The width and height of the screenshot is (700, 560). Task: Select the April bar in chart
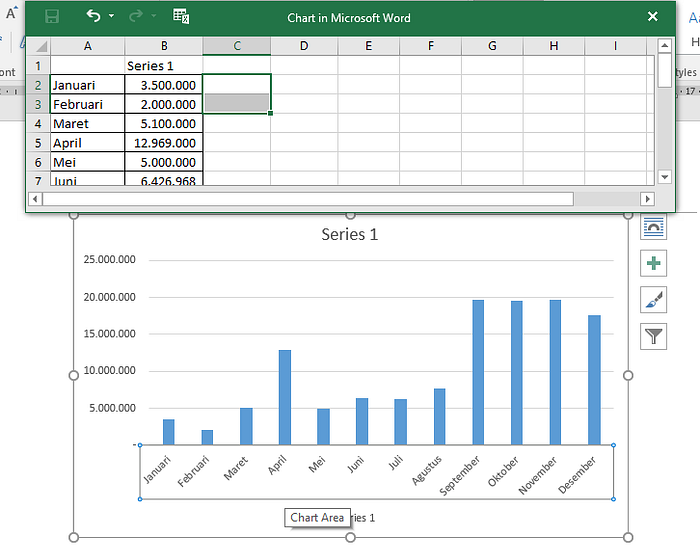[285, 397]
